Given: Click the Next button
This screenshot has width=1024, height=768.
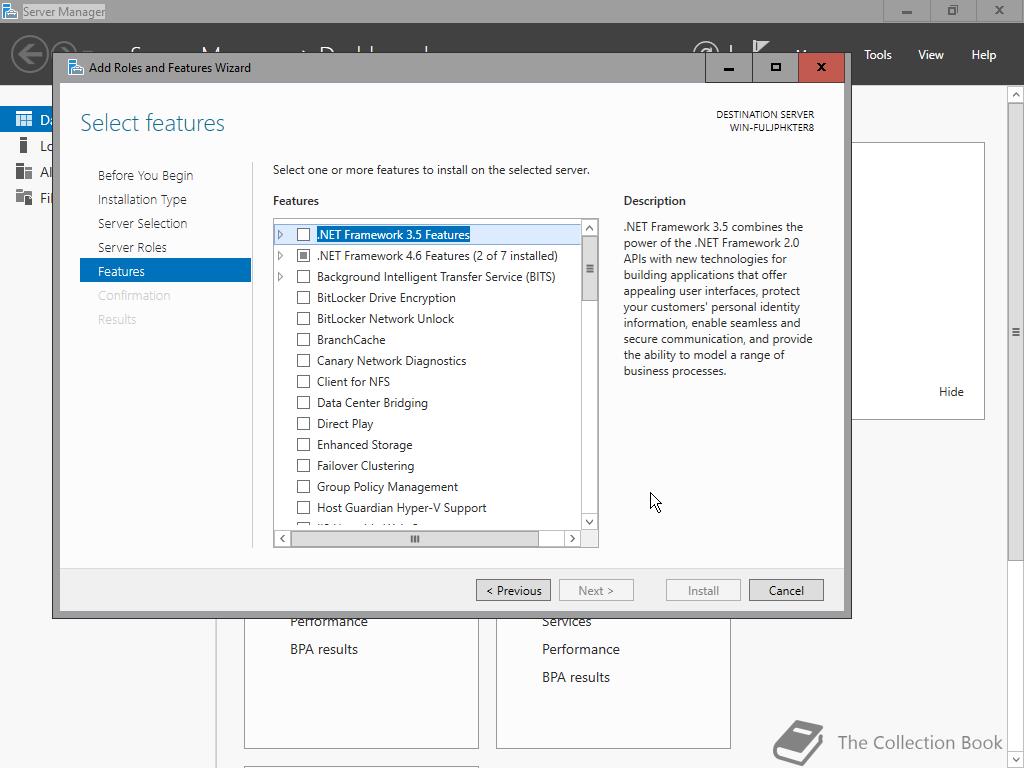Looking at the screenshot, I should point(596,590).
